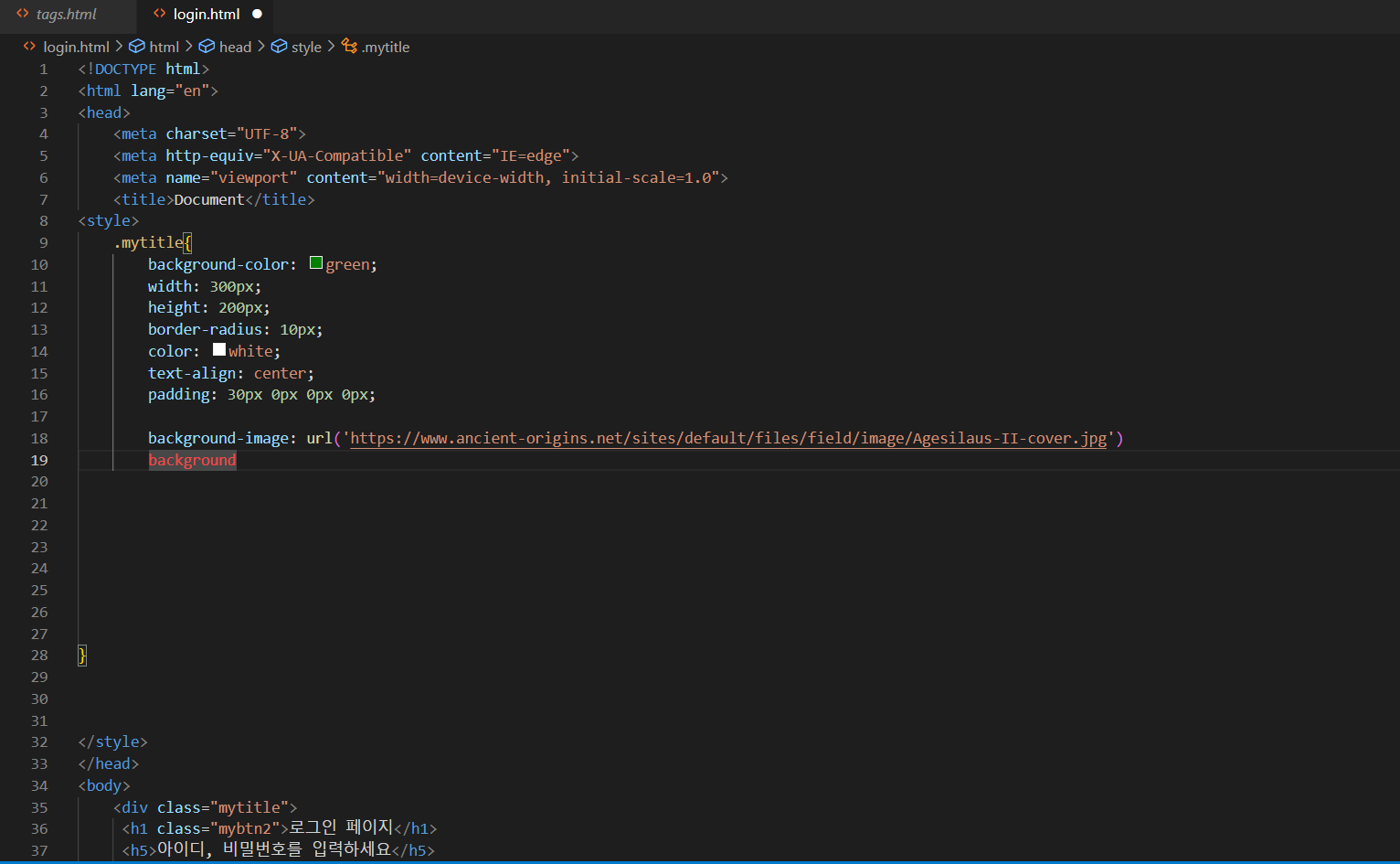Click the '.mytitle' selector on line 9
Image resolution: width=1400 pixels, height=864 pixels.
148,242
